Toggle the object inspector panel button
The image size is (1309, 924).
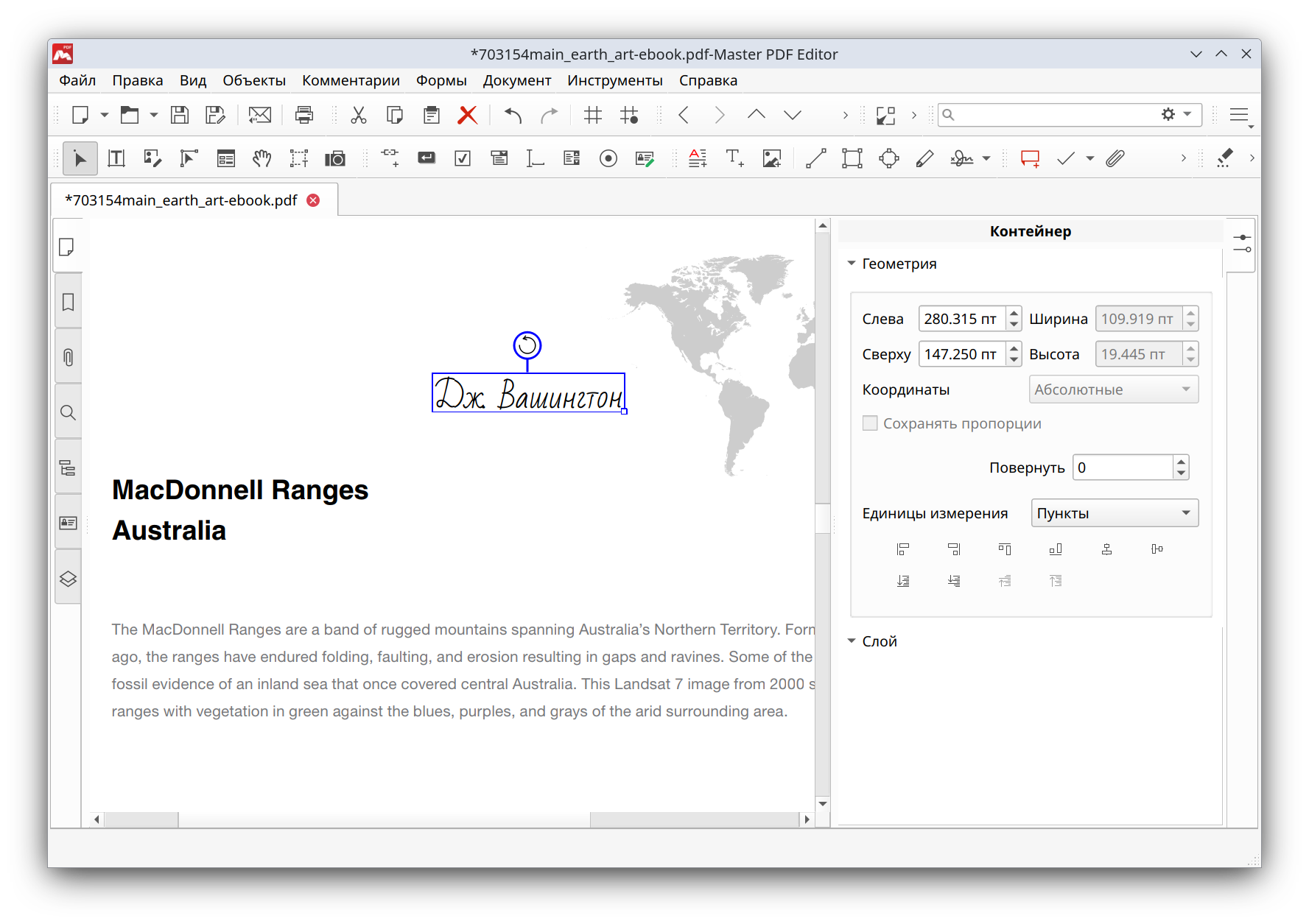click(1242, 244)
